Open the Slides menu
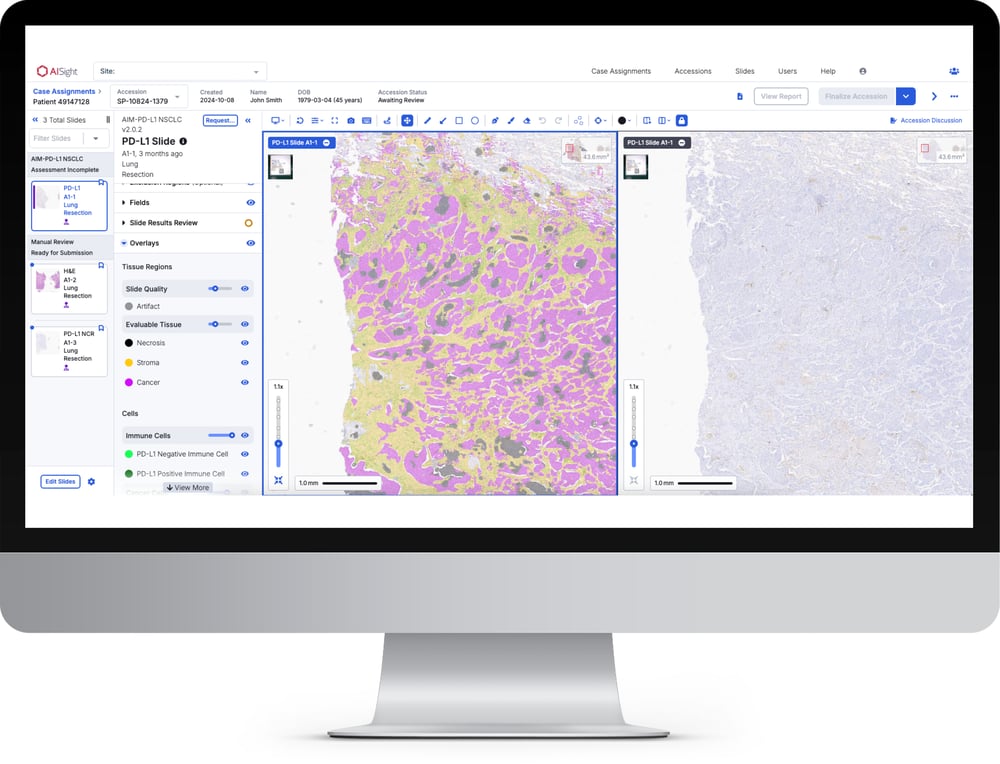 [x=744, y=71]
